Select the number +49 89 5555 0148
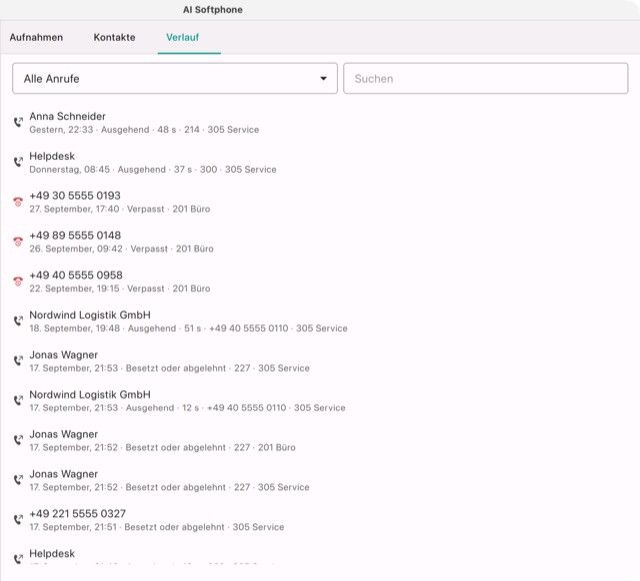 75,235
